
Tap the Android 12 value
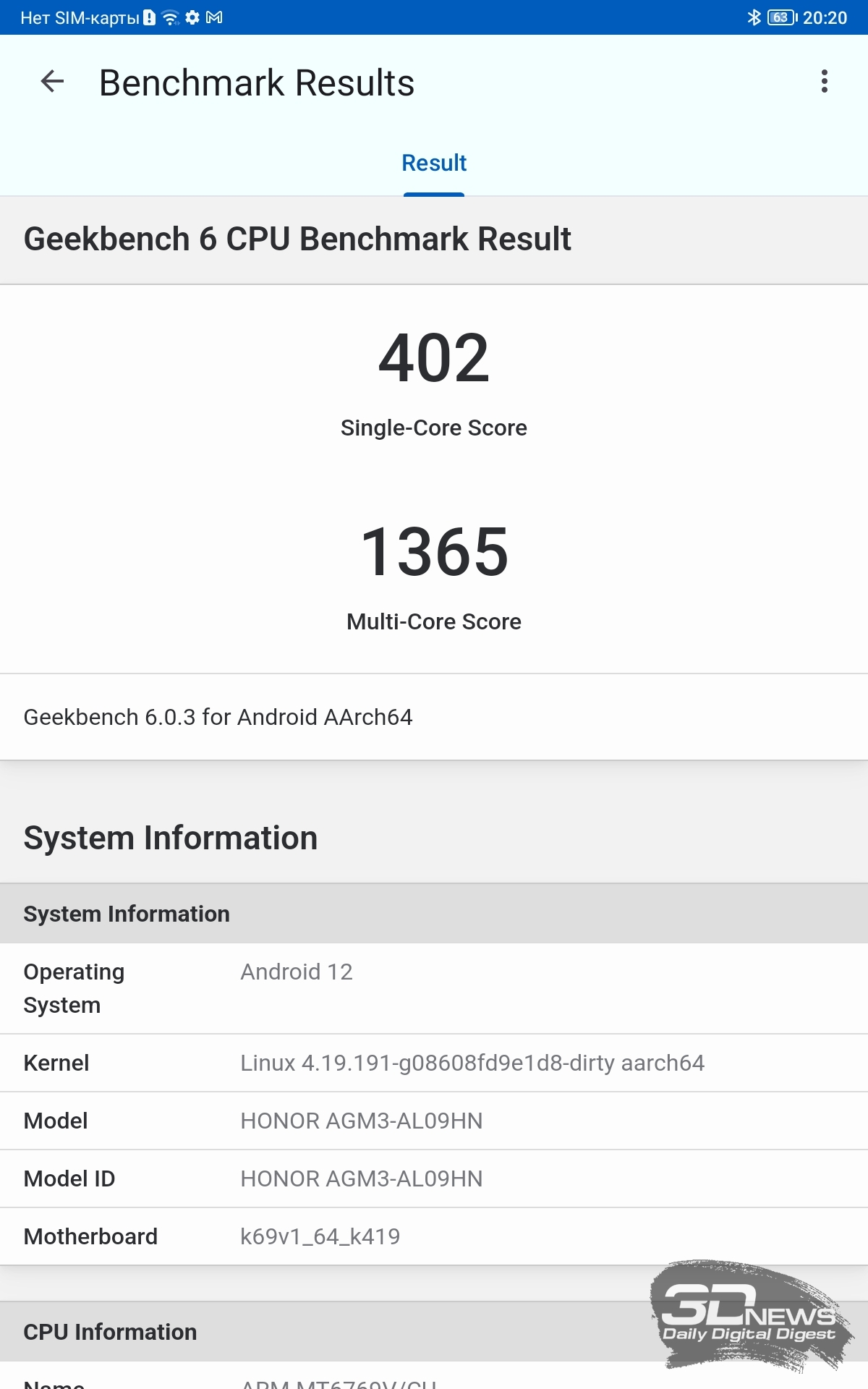(297, 972)
